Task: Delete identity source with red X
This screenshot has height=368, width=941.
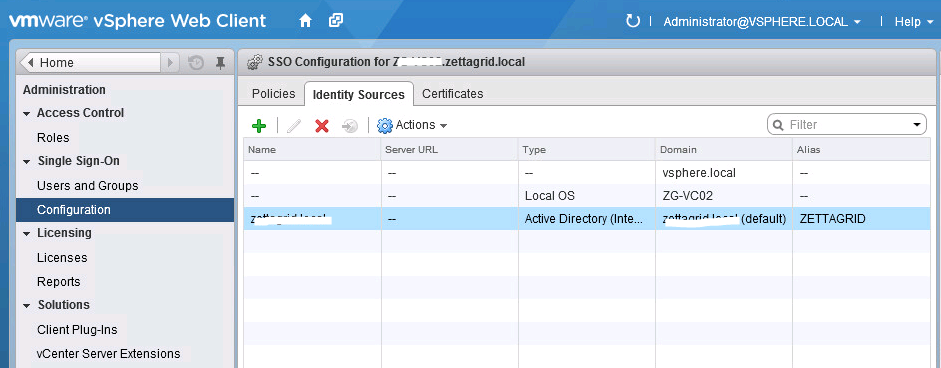Action: click(322, 125)
